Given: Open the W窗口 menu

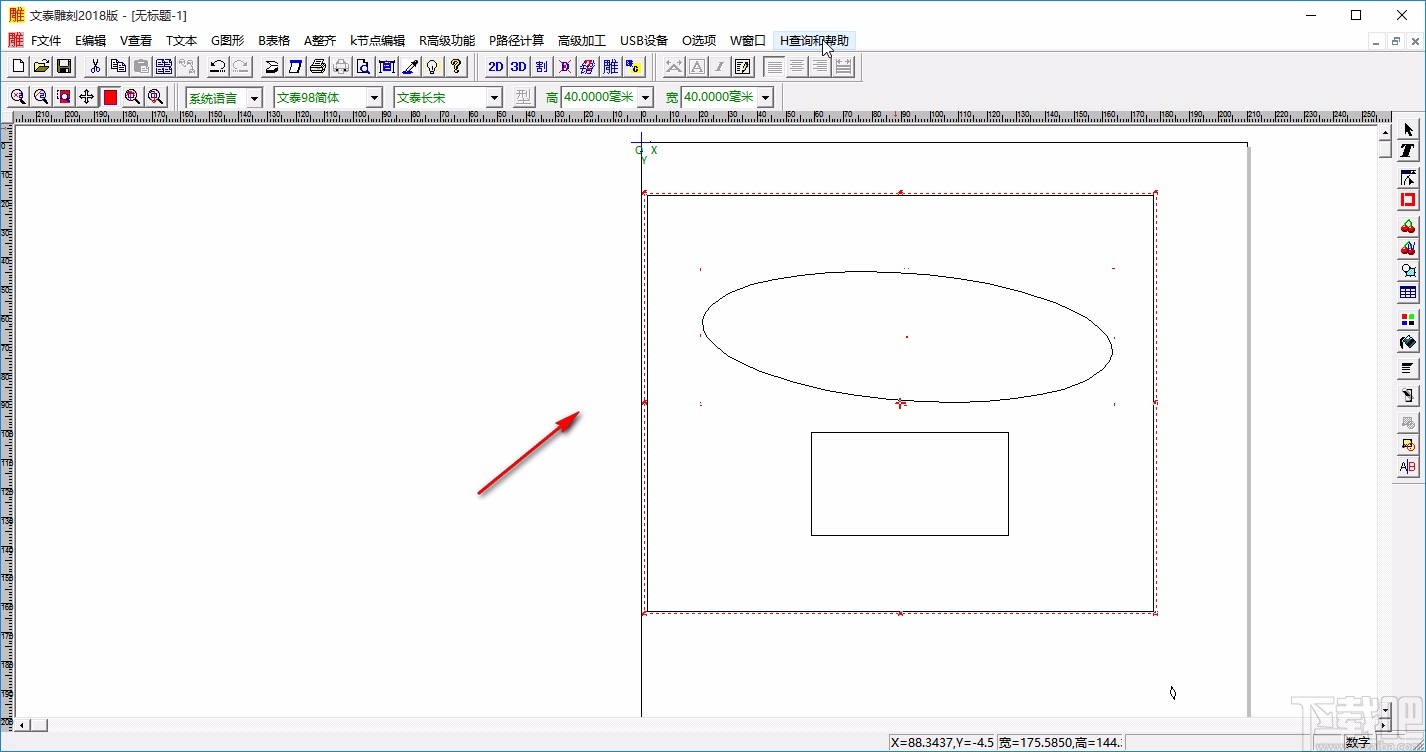Looking at the screenshot, I should point(748,41).
